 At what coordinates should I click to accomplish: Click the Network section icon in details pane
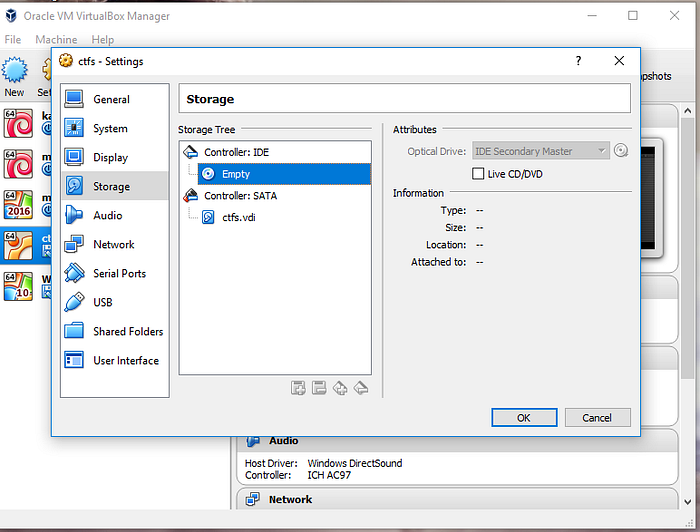(253, 499)
